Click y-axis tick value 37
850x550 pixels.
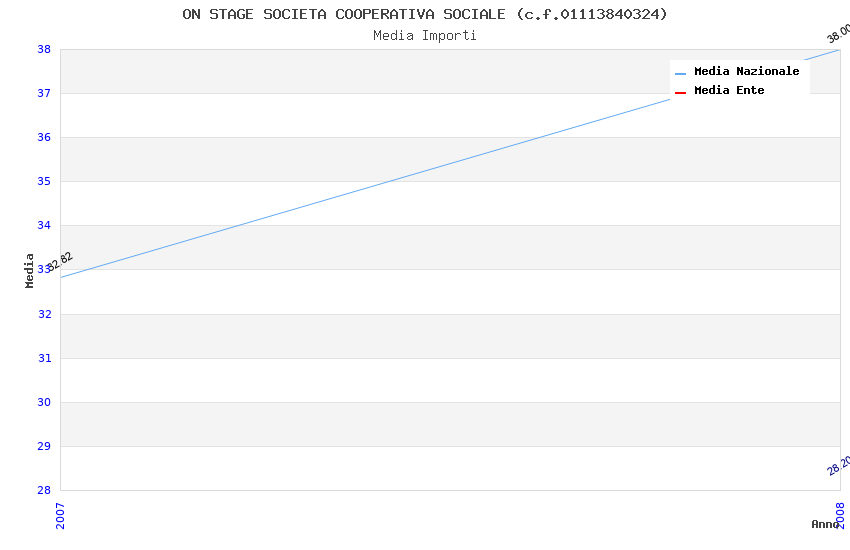point(44,93)
